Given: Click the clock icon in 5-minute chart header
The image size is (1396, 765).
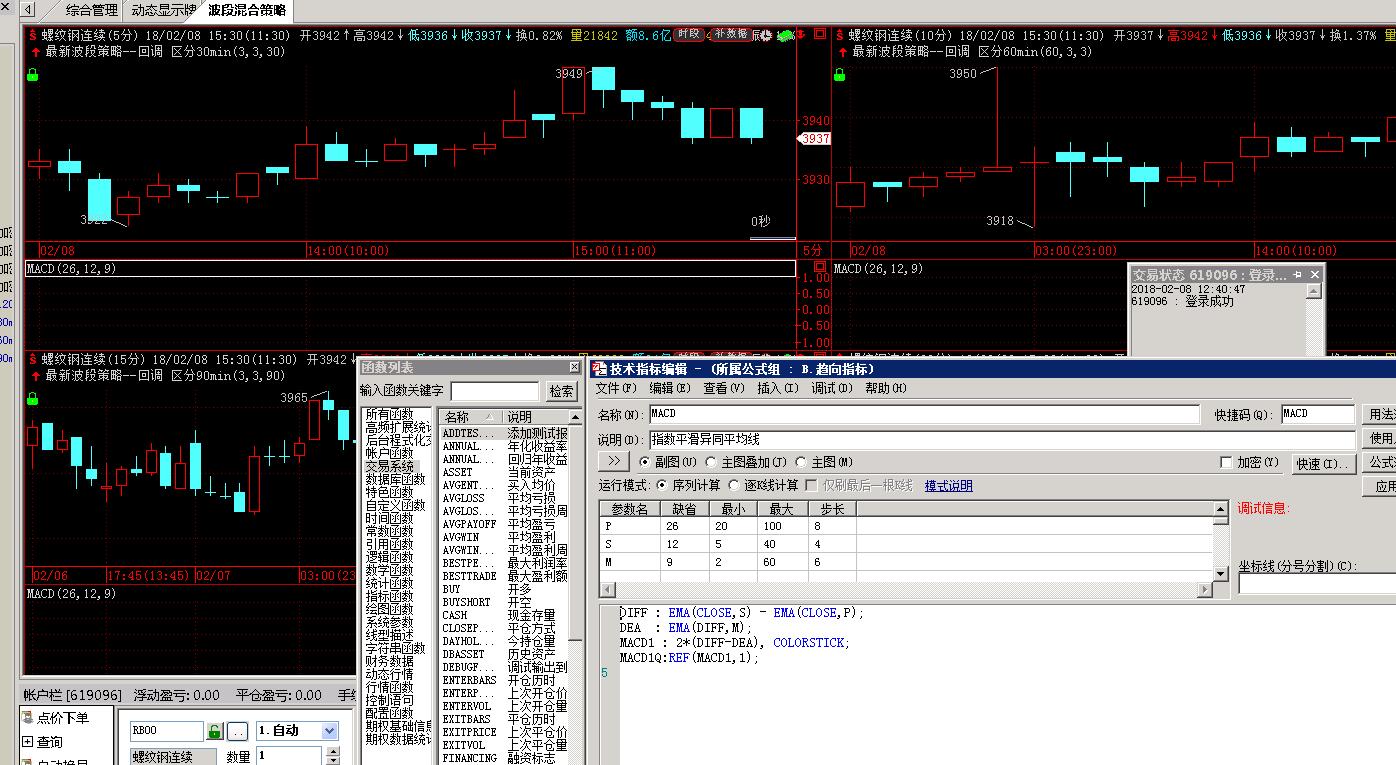Looking at the screenshot, I should [x=765, y=35].
